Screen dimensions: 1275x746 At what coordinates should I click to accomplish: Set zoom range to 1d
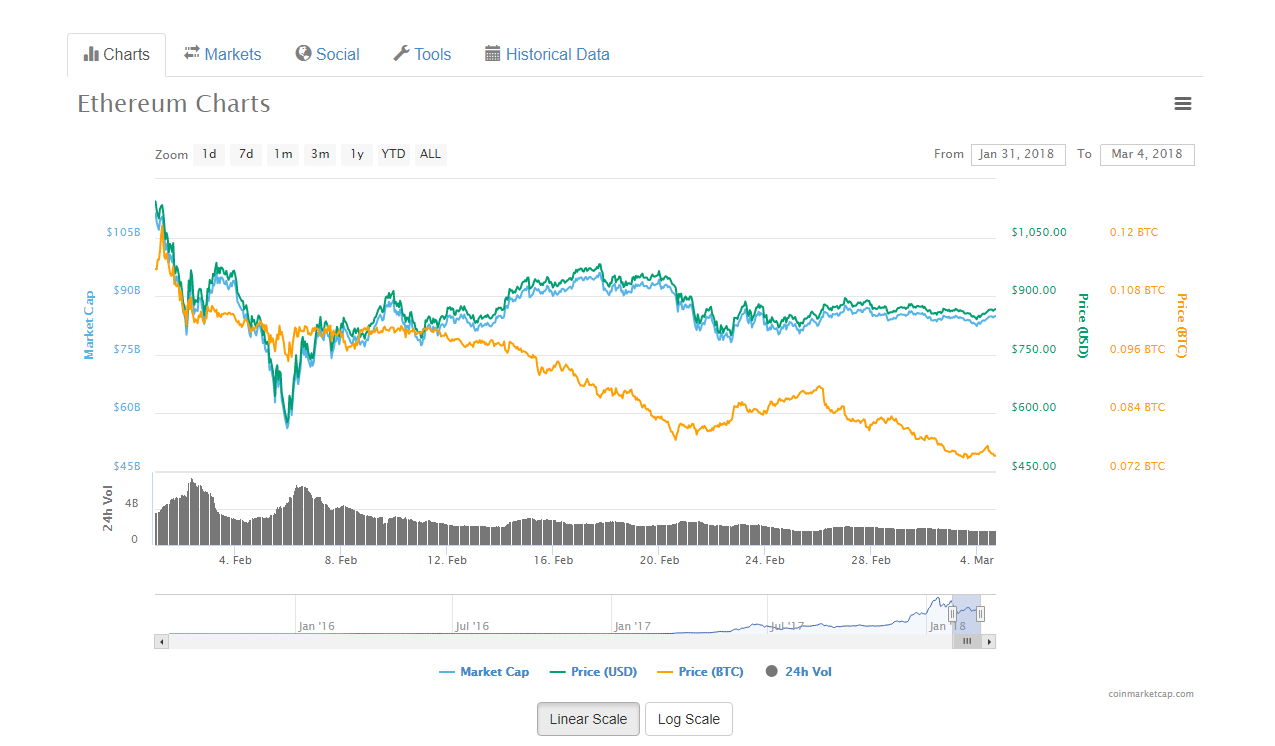(209, 154)
